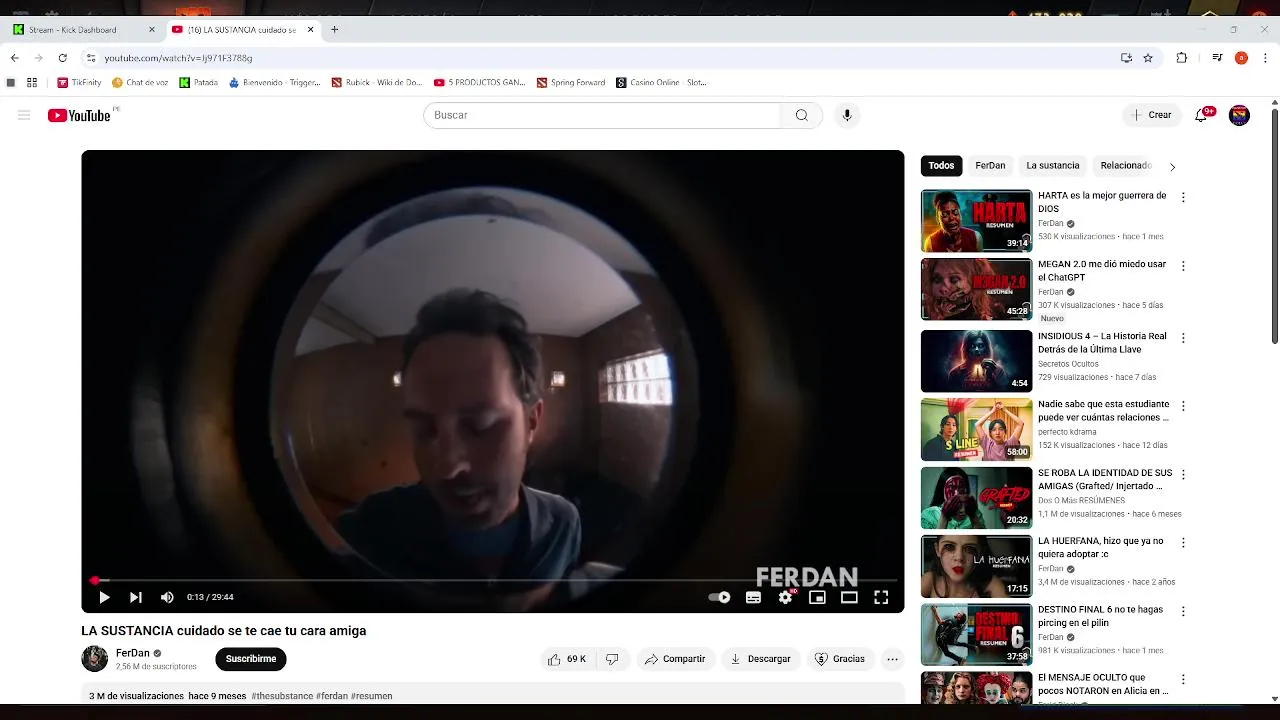The image size is (1280, 720).
Task: Open Spring Forward bookmark
Action: point(571,83)
